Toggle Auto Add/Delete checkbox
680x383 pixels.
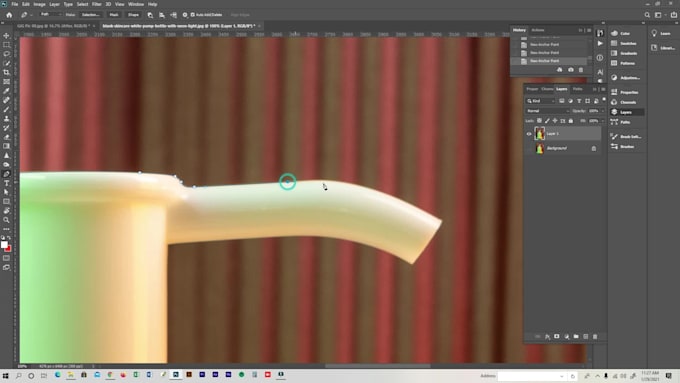(x=193, y=15)
